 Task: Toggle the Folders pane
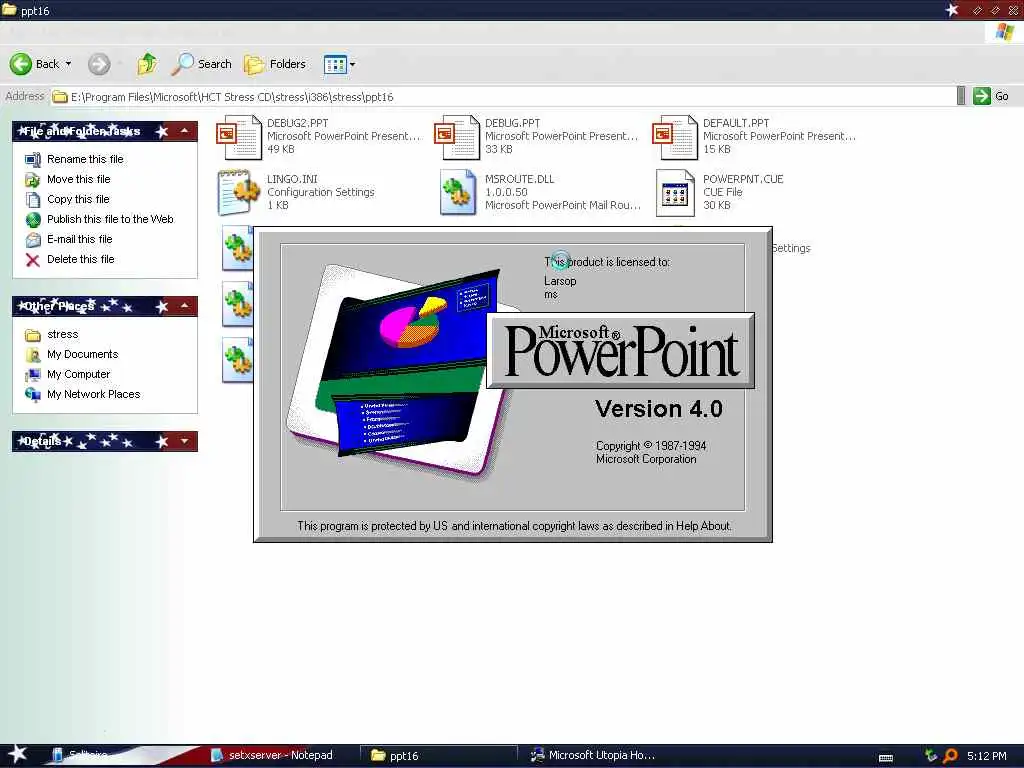(x=274, y=64)
